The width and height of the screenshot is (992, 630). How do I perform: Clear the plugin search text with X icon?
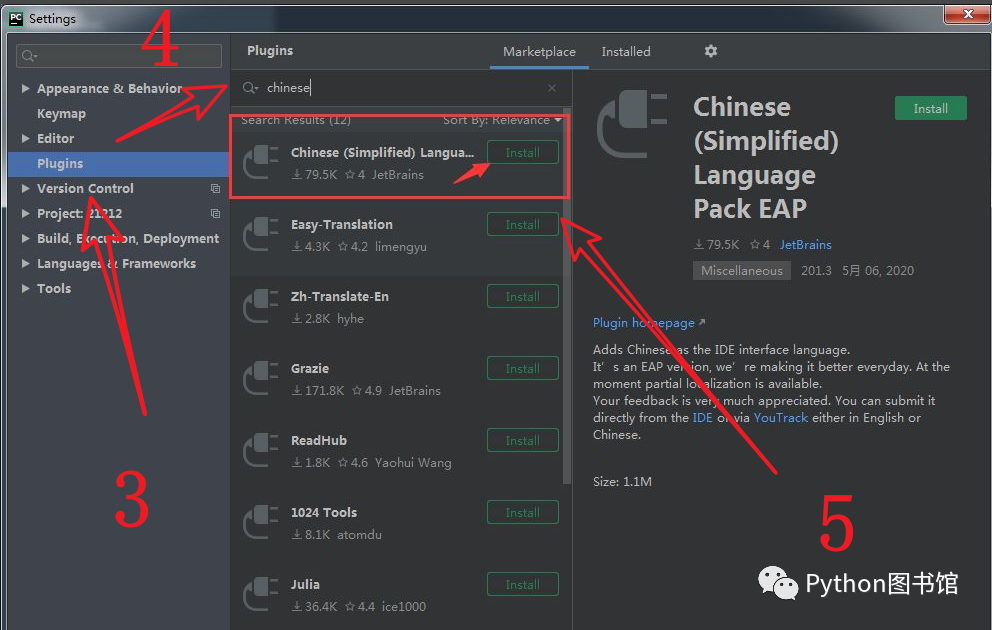pyautogui.click(x=552, y=88)
